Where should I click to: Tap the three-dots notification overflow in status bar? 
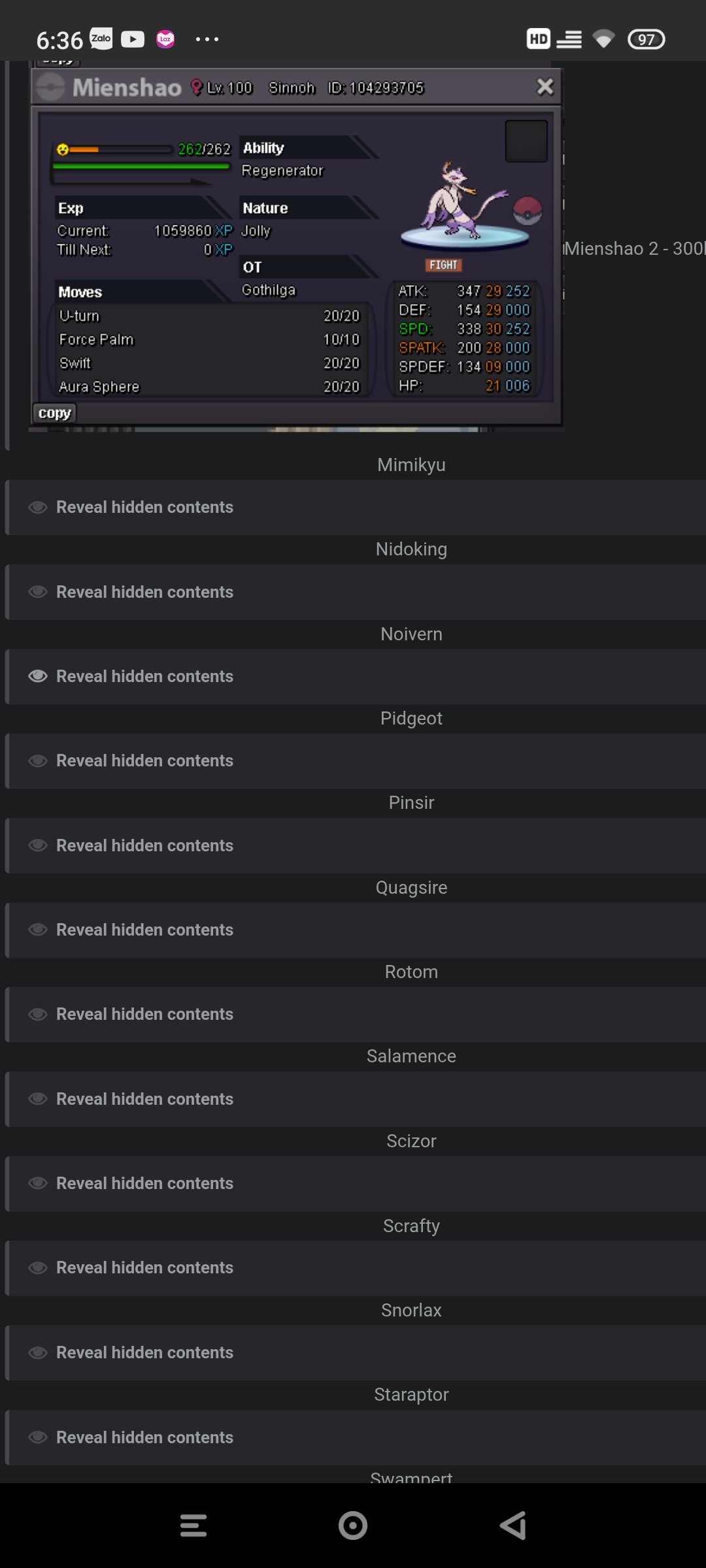(x=207, y=39)
